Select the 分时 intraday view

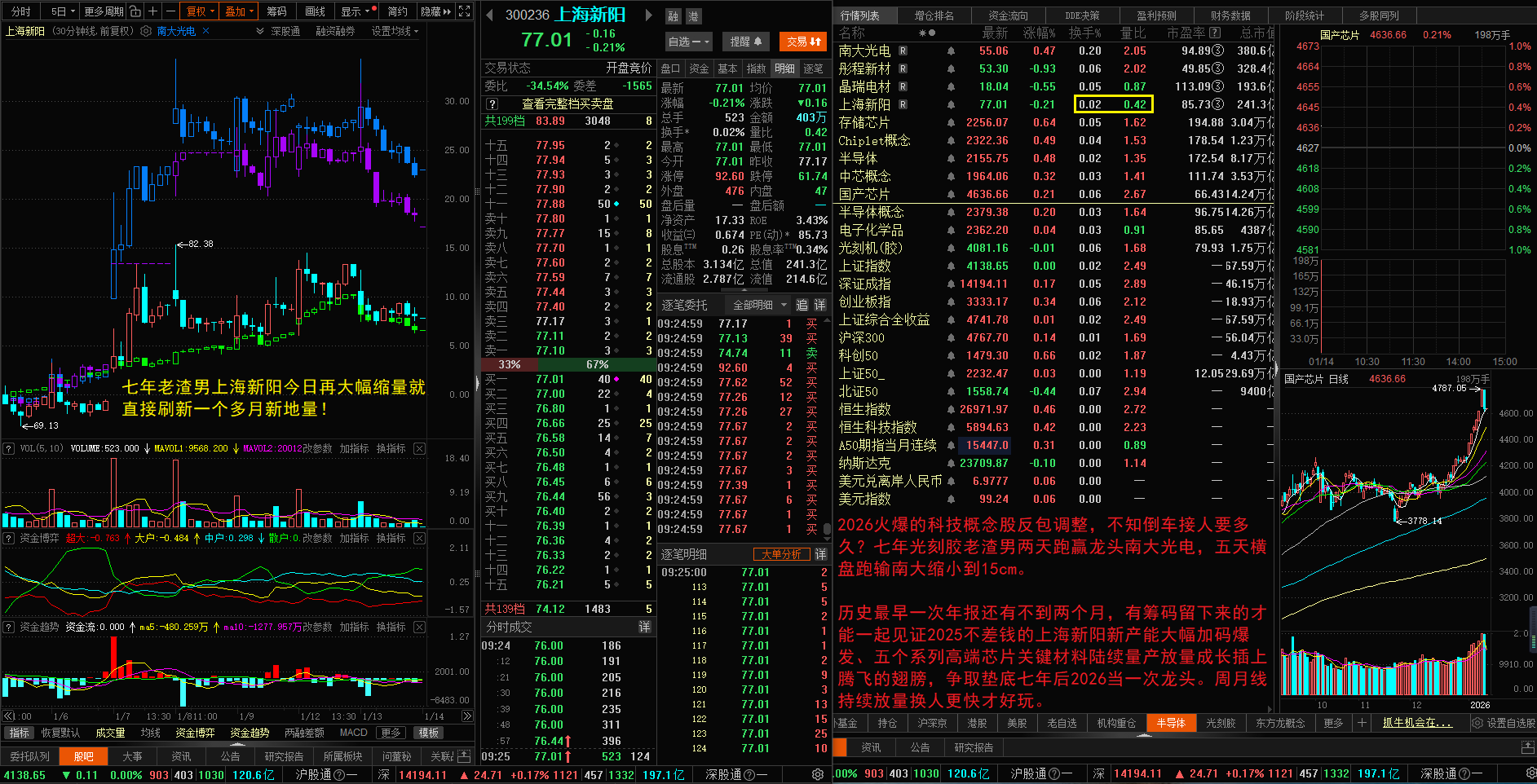21,11
